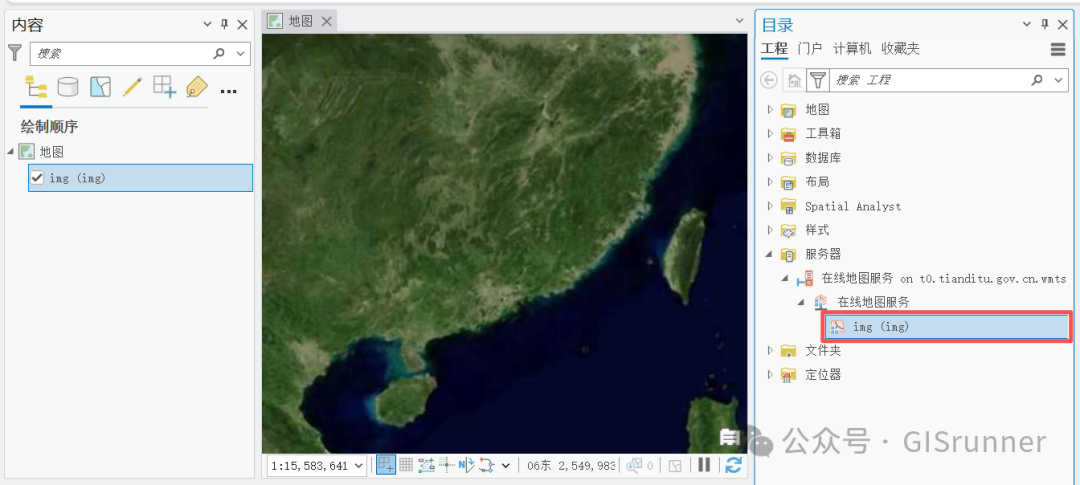Screen dimensions: 1080x485
Task: Open the Contents search box dropdown arrow
Action: pyautogui.click(x=240, y=53)
